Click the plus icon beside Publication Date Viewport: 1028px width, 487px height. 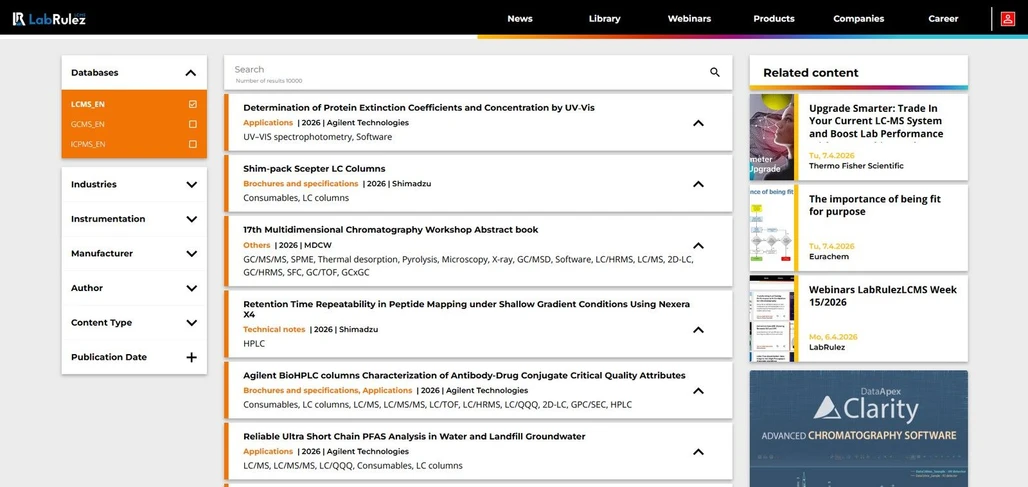191,357
